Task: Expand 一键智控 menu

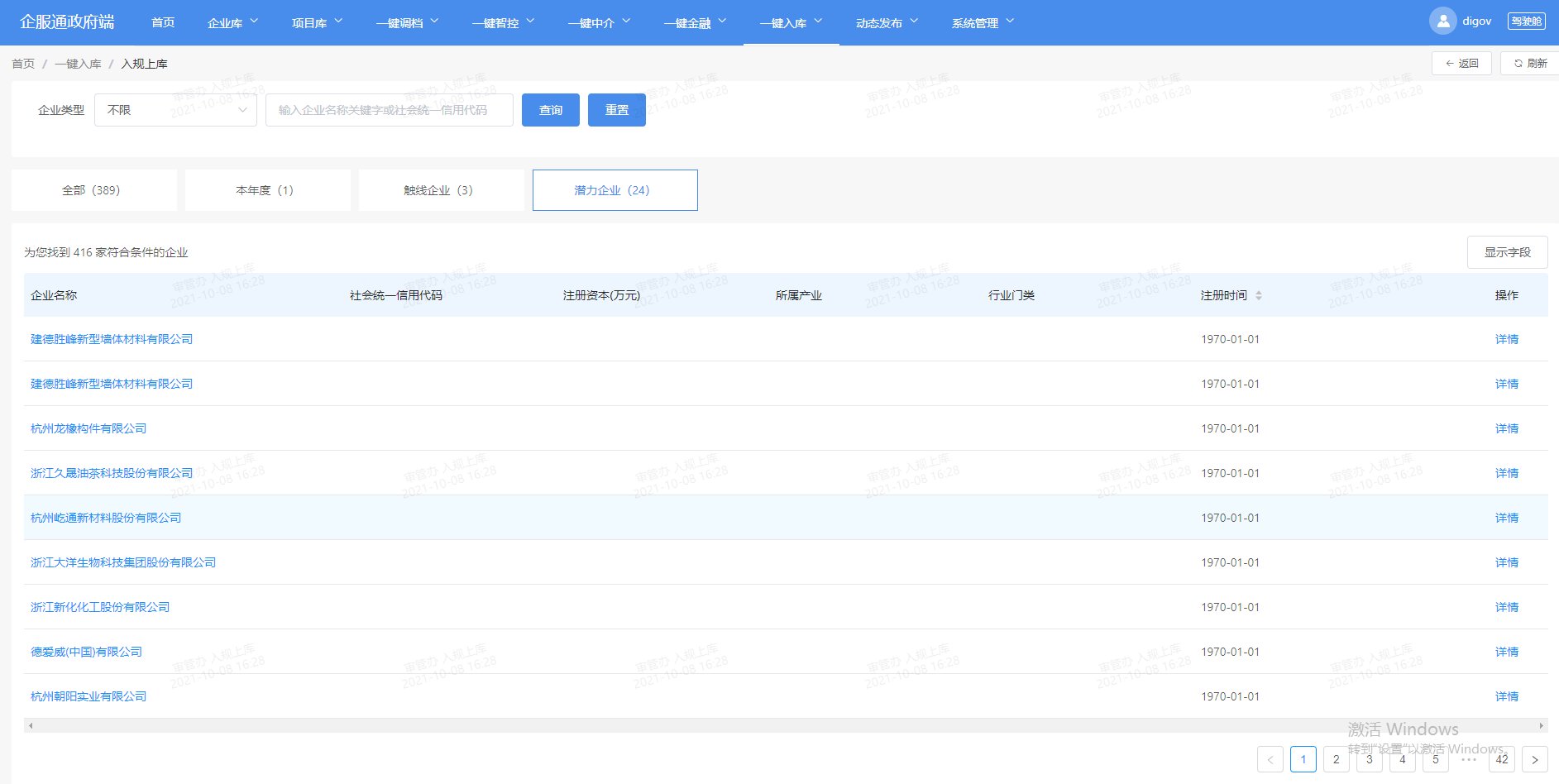Action: point(503,22)
